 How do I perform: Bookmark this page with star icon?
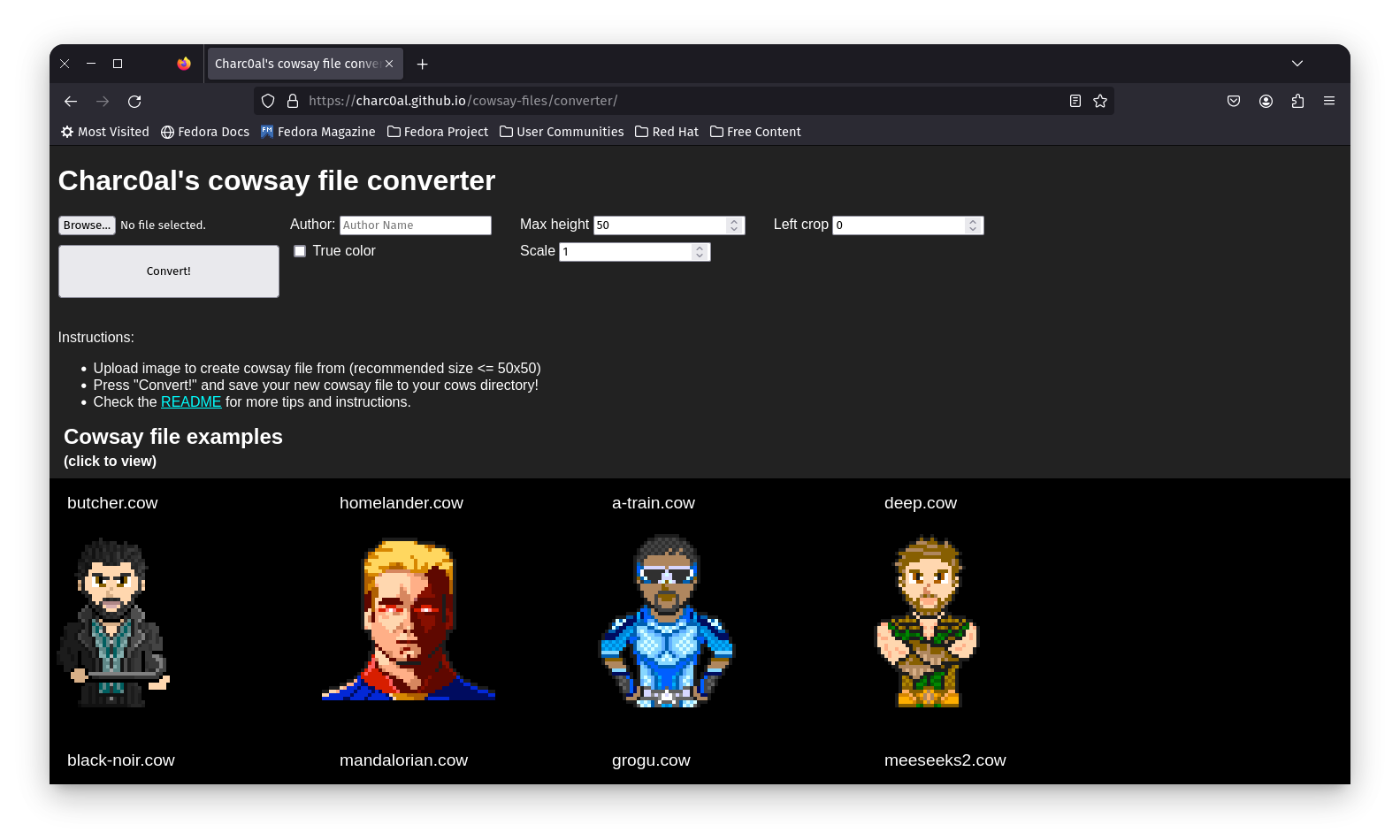tap(1099, 101)
